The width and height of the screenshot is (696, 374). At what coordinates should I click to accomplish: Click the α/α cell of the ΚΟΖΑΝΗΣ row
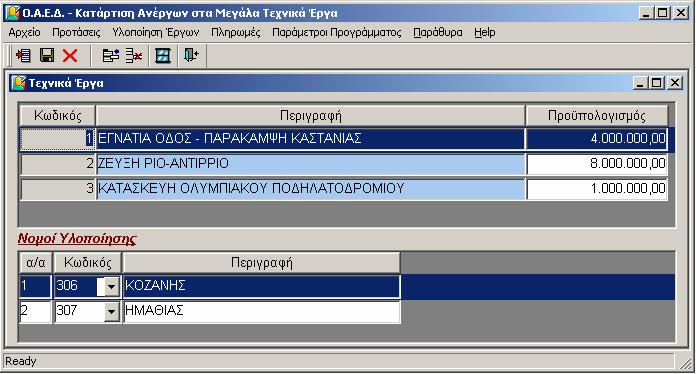pos(36,286)
